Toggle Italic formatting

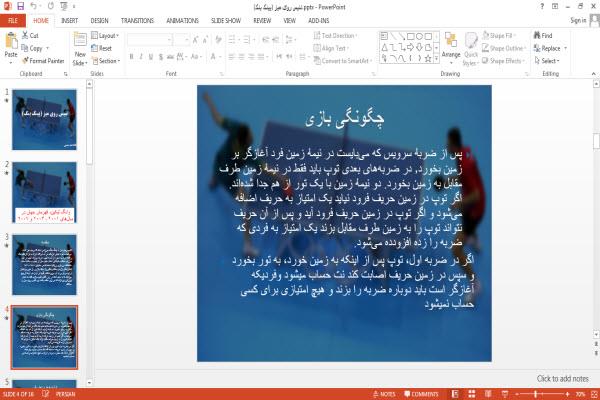coord(141,57)
